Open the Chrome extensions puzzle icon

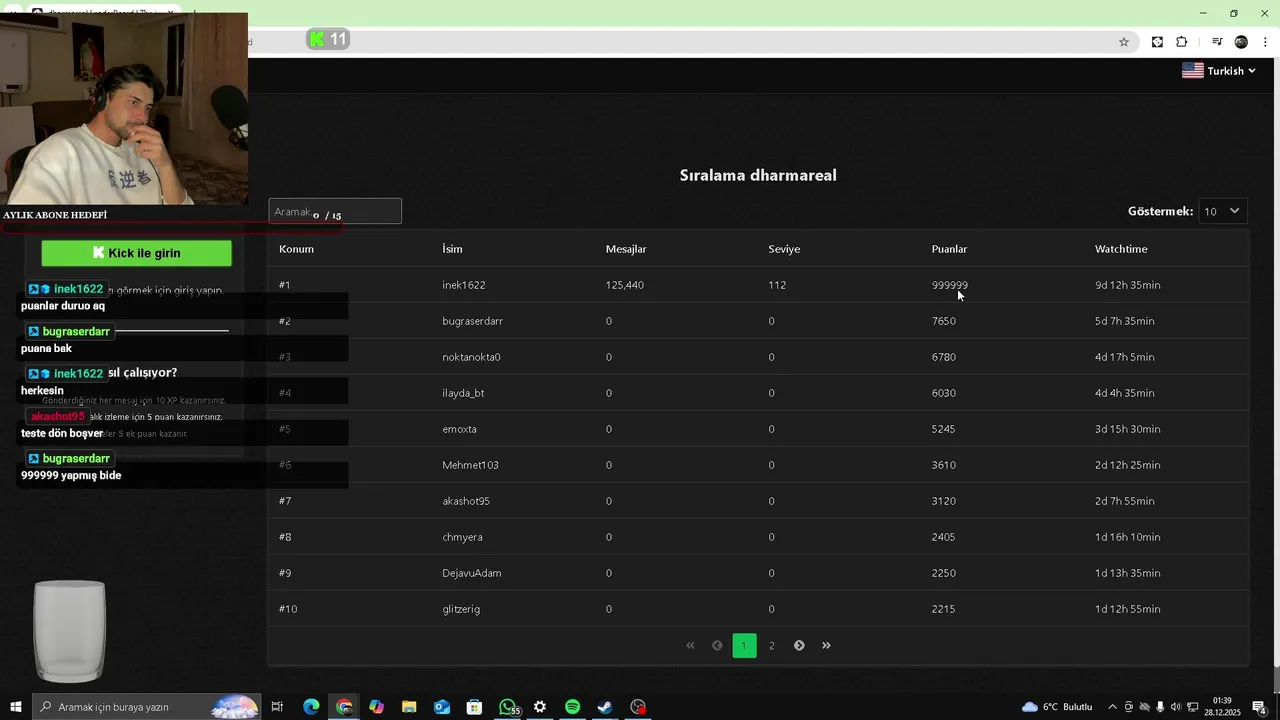pos(1182,42)
